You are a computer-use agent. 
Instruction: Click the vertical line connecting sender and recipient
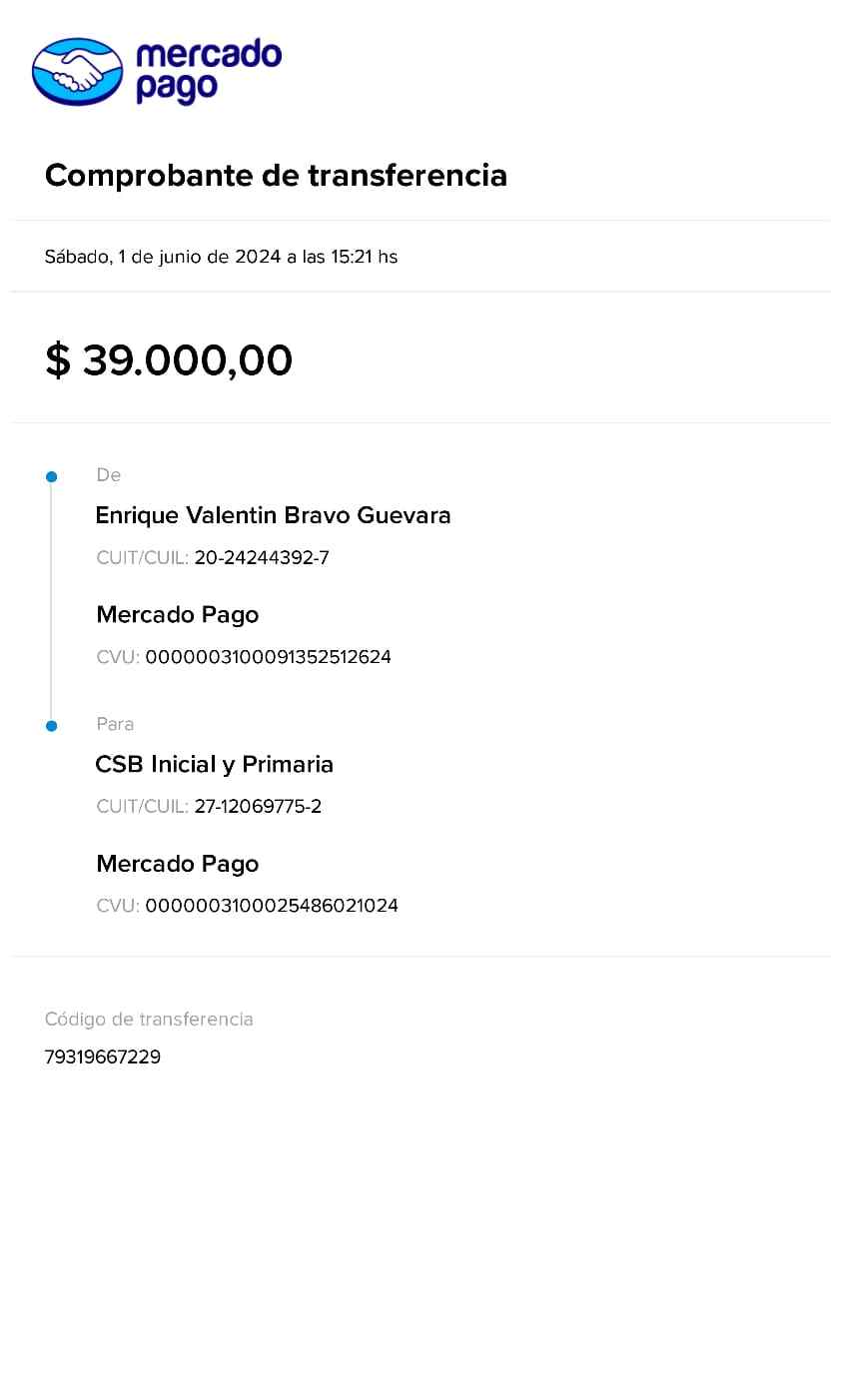[52, 601]
